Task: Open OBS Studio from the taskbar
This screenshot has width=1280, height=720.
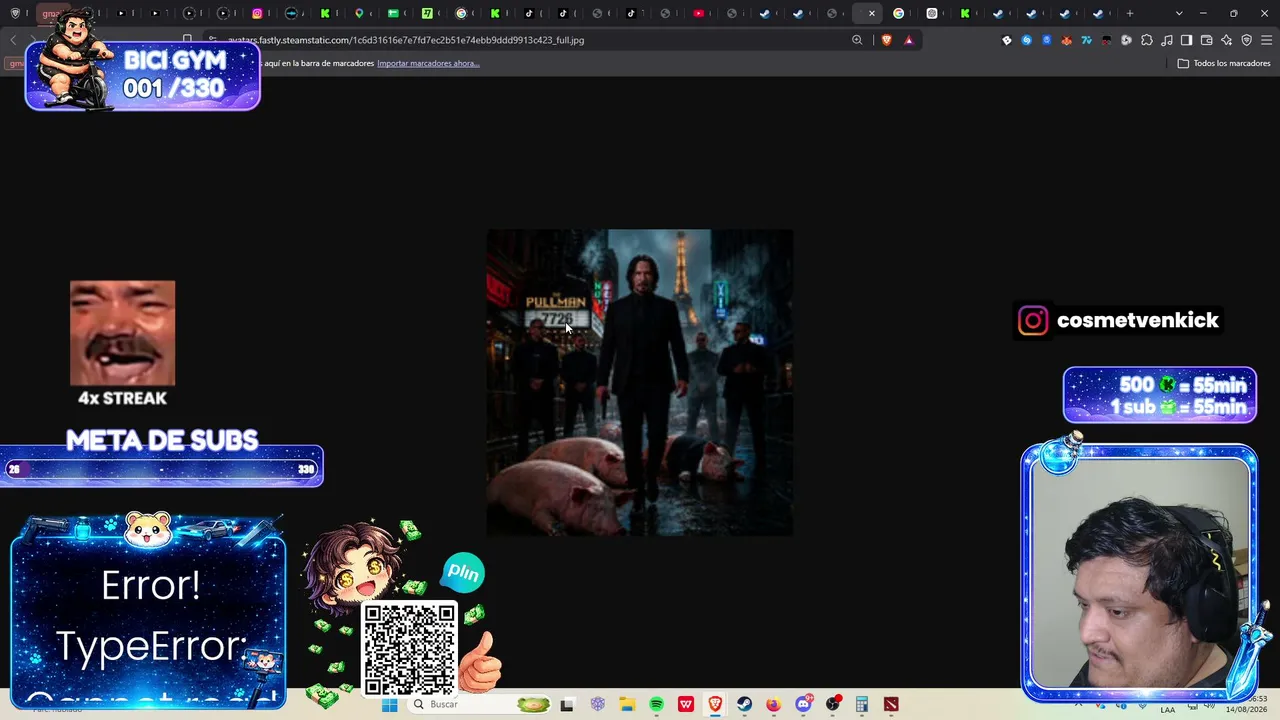Action: [832, 704]
